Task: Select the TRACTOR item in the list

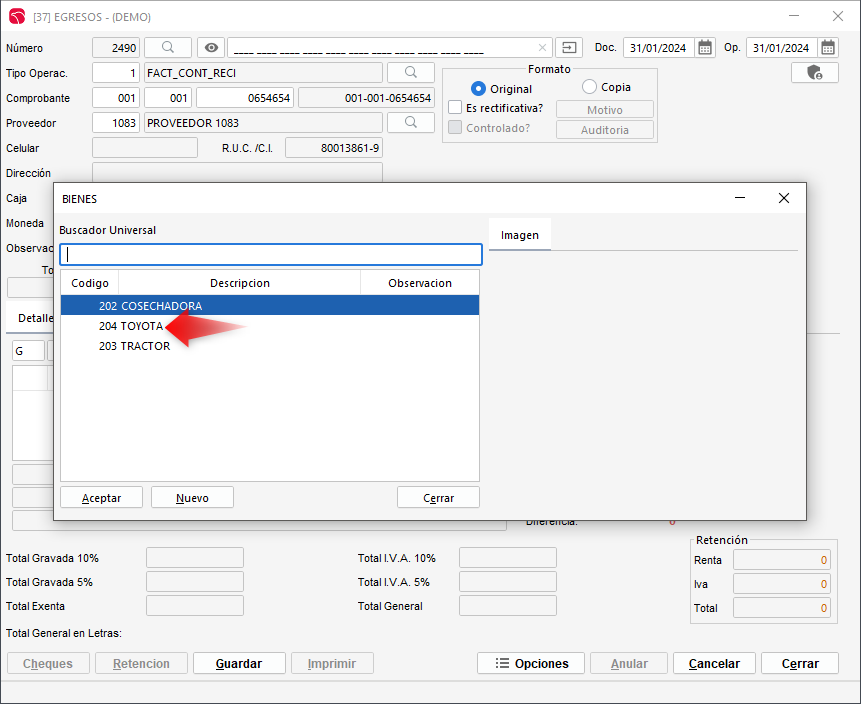Action: pyautogui.click(x=145, y=346)
